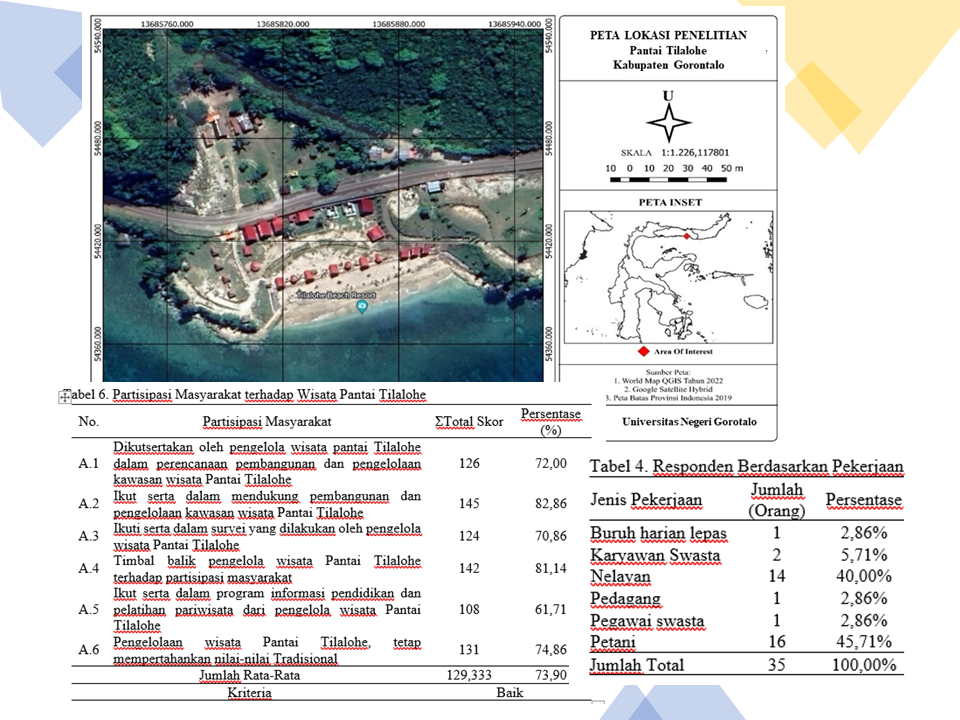Click row label "A.5"
This screenshot has height=720, width=960.
[89, 609]
